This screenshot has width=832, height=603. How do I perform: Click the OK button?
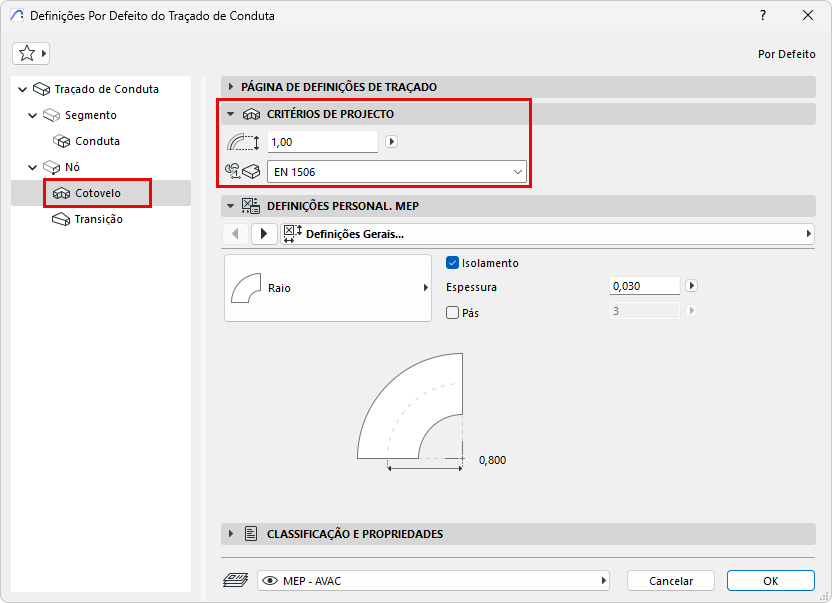pyautogui.click(x=770, y=581)
